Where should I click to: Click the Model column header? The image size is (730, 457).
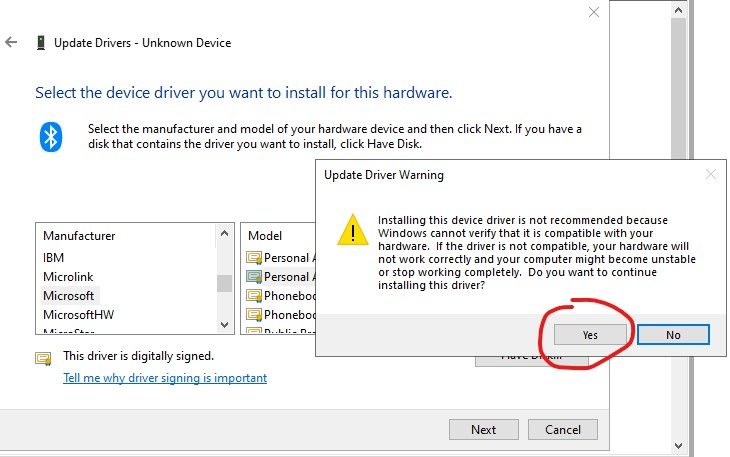tap(265, 236)
